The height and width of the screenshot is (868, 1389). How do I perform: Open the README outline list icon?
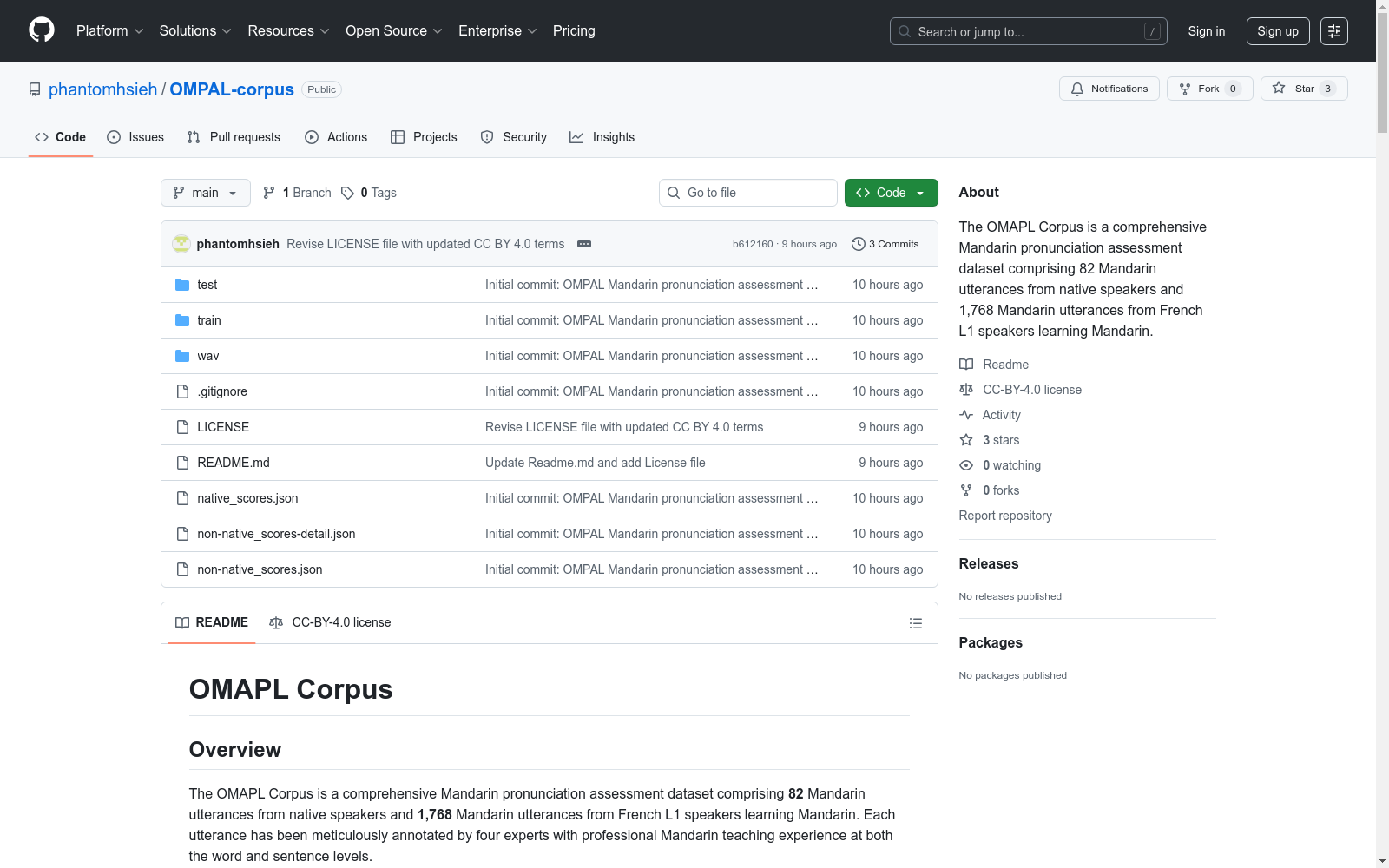[915, 623]
